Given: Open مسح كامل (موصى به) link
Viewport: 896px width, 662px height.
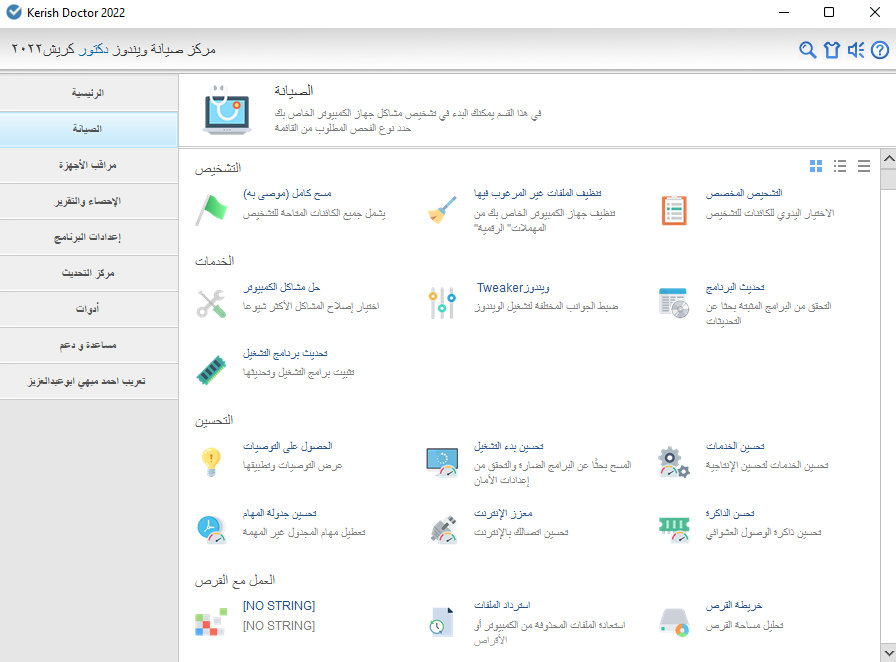Looking at the screenshot, I should pos(287,194).
